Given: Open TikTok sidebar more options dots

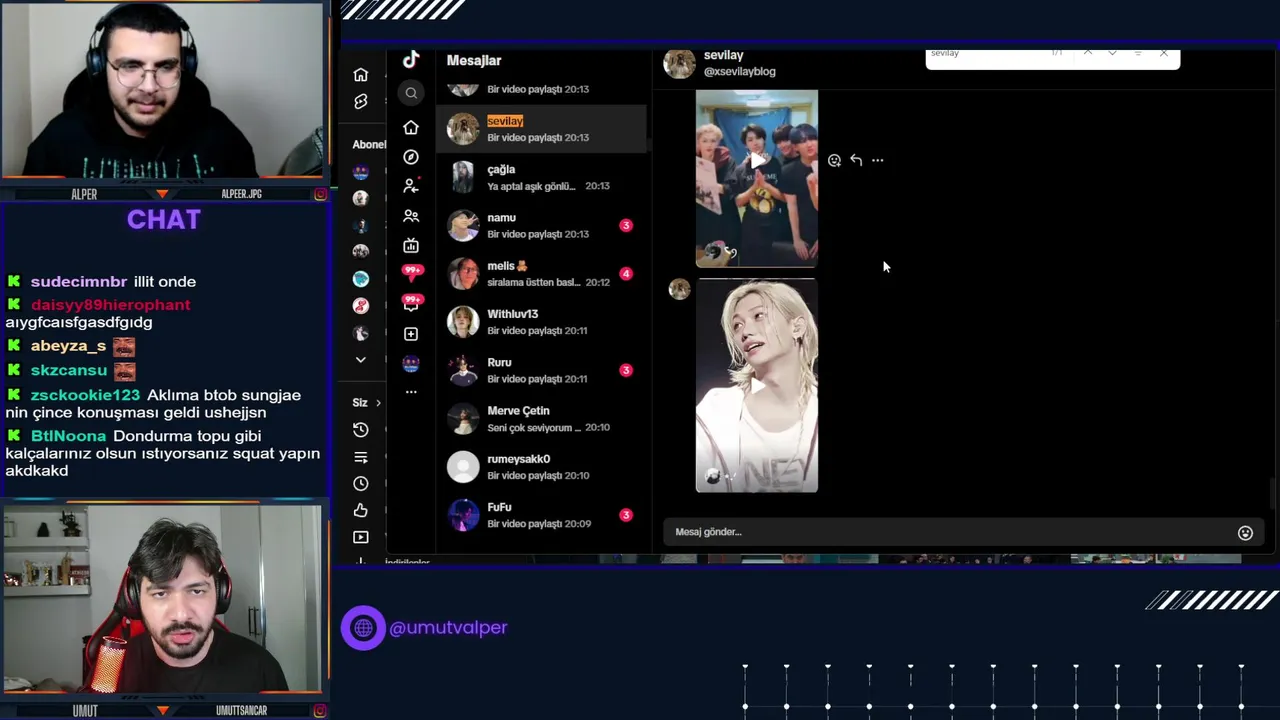Looking at the screenshot, I should (x=411, y=392).
